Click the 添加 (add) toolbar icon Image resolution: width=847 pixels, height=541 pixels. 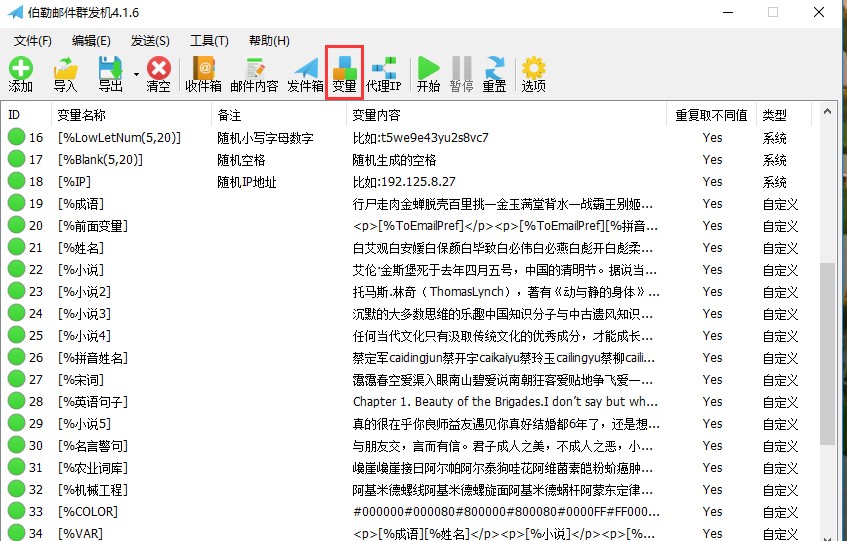click(x=21, y=74)
